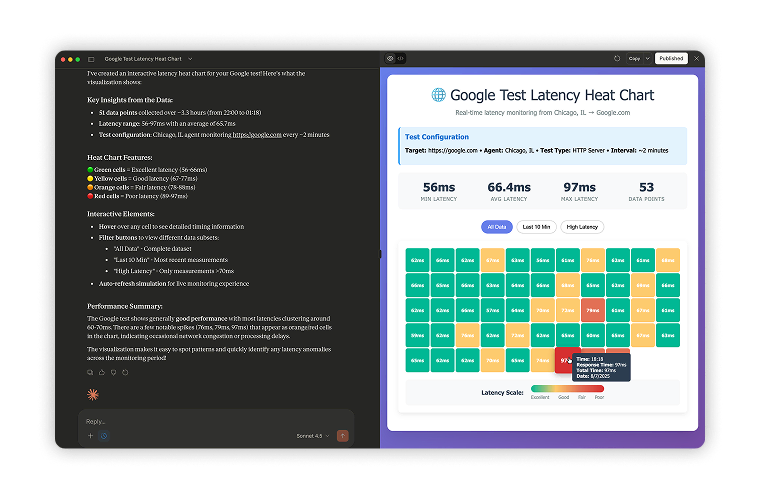Click the "Poor" latency scale label
The image size is (760, 500).
[599, 397]
